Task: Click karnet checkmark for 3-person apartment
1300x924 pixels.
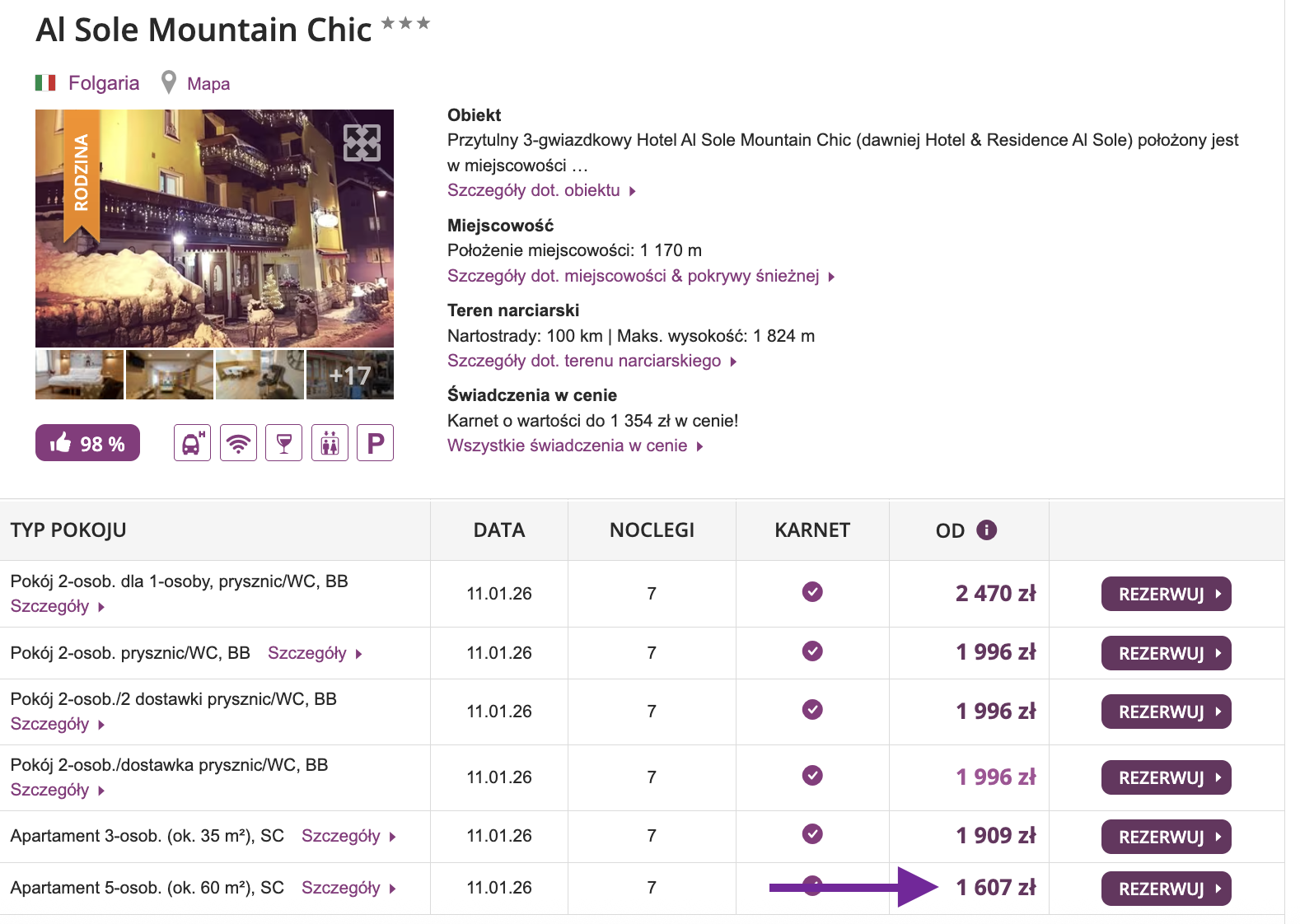Action: click(x=812, y=834)
